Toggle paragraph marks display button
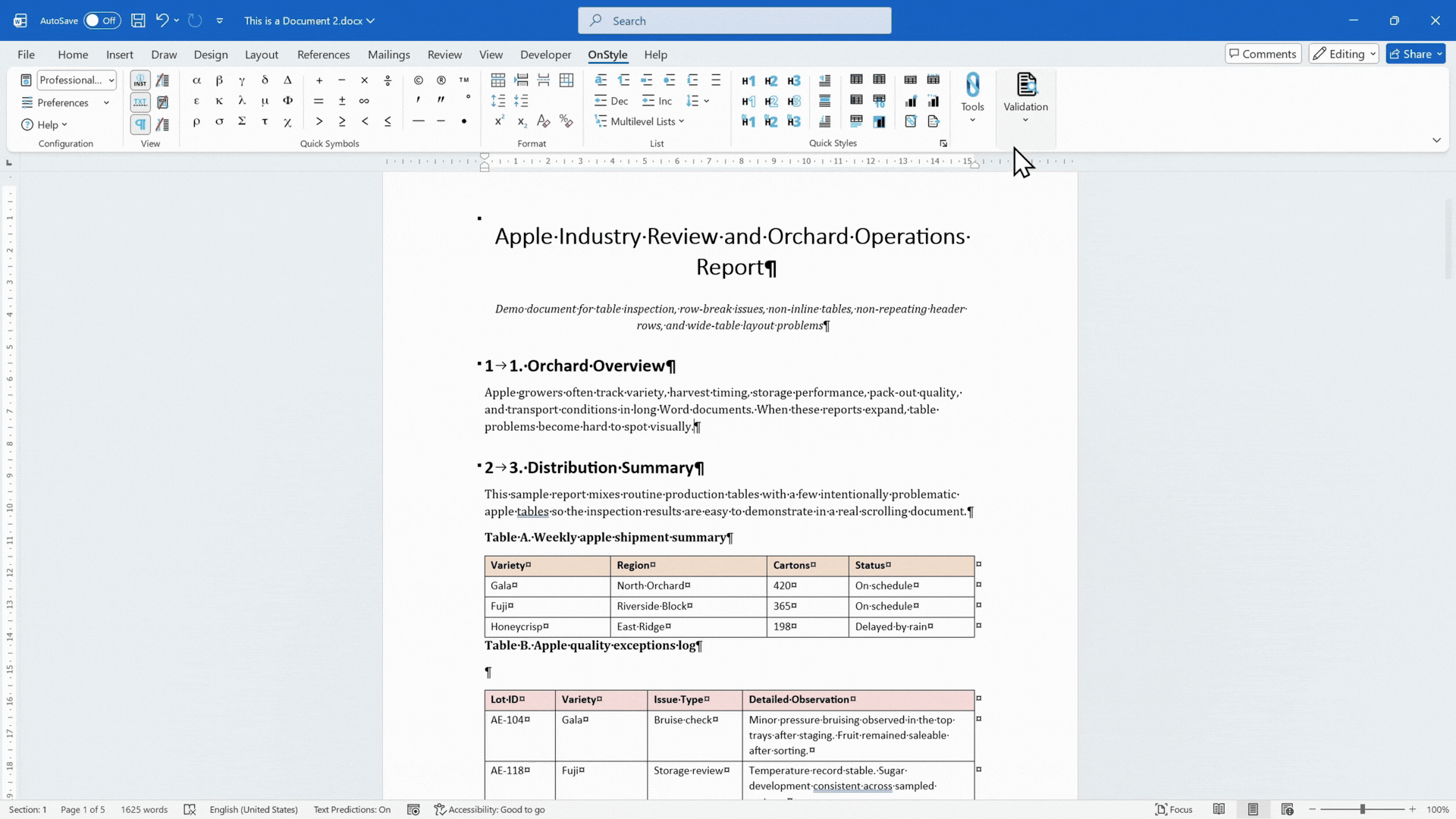 [140, 124]
